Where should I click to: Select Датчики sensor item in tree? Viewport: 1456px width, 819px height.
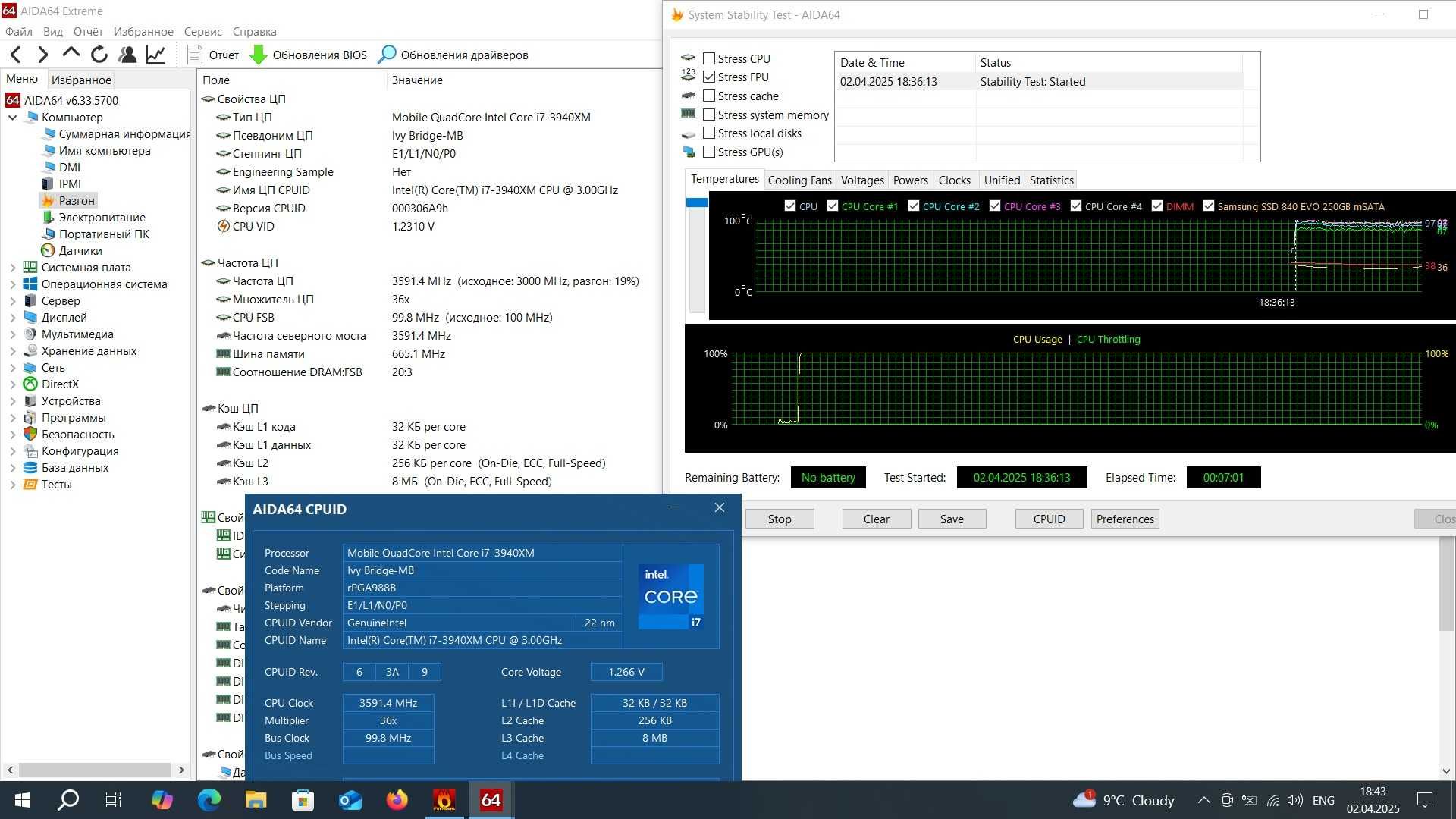point(71,250)
